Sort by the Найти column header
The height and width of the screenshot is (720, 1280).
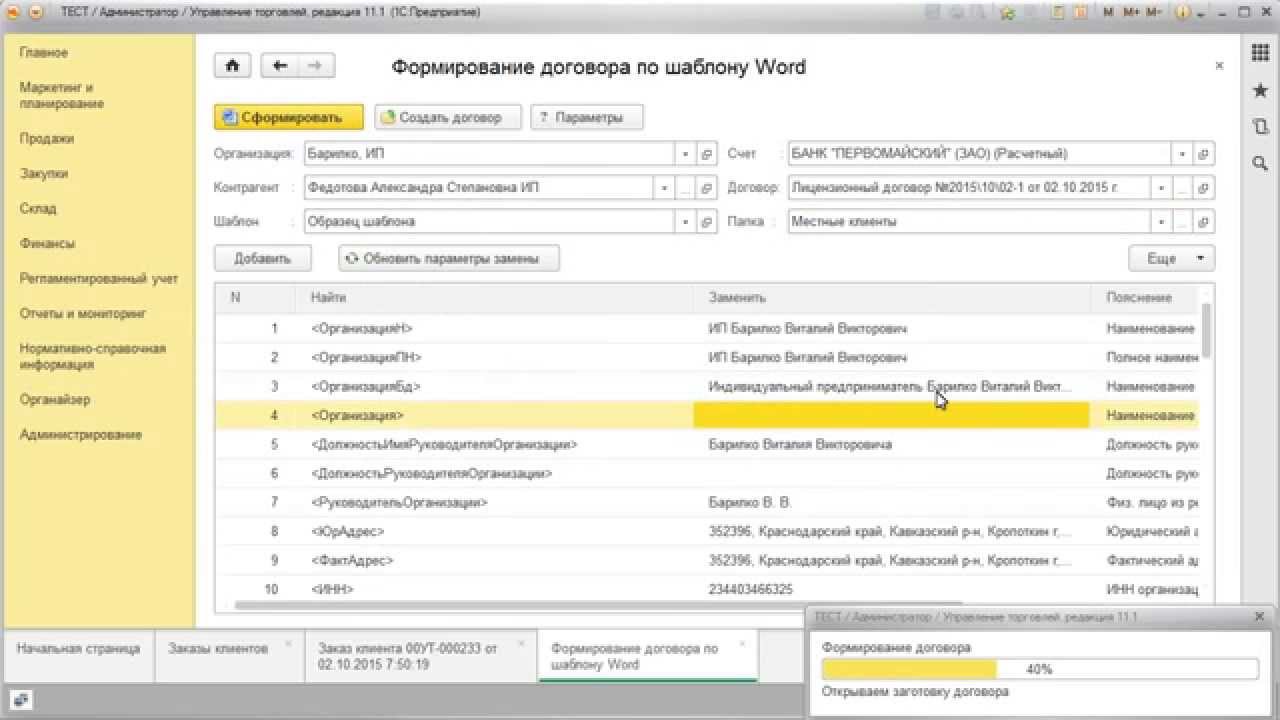(494, 297)
